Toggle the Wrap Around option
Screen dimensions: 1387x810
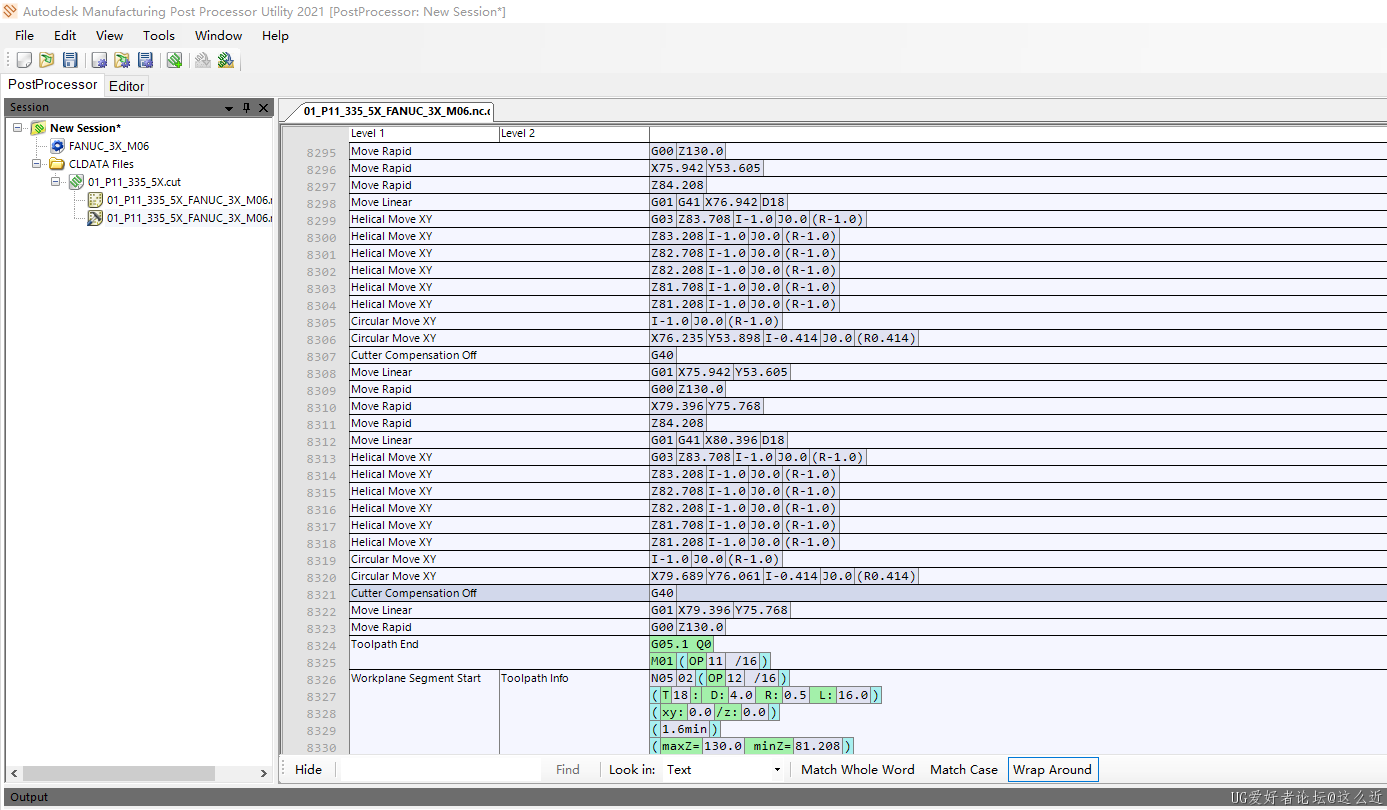click(1052, 769)
